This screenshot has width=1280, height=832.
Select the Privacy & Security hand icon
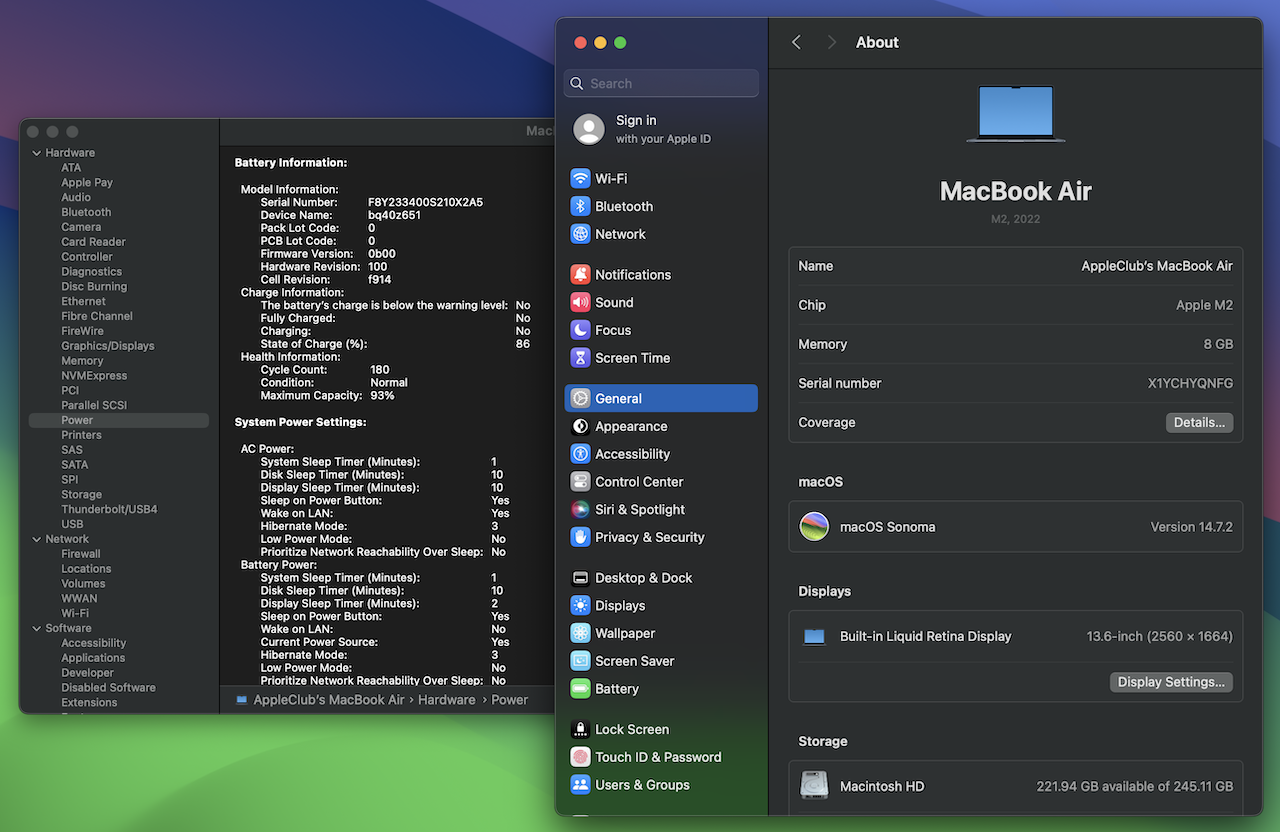point(580,537)
